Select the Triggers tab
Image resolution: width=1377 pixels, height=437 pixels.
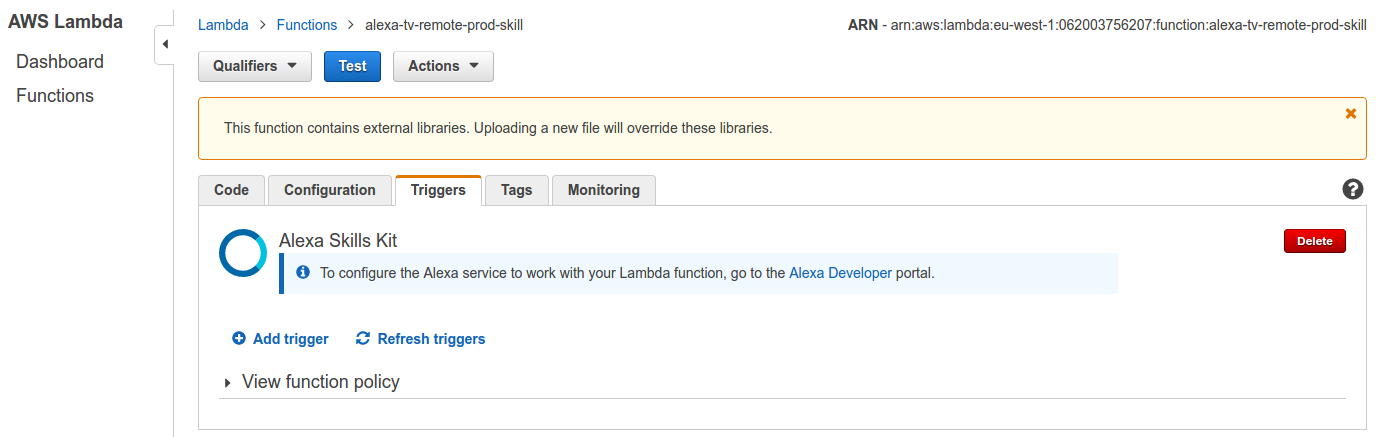click(439, 190)
